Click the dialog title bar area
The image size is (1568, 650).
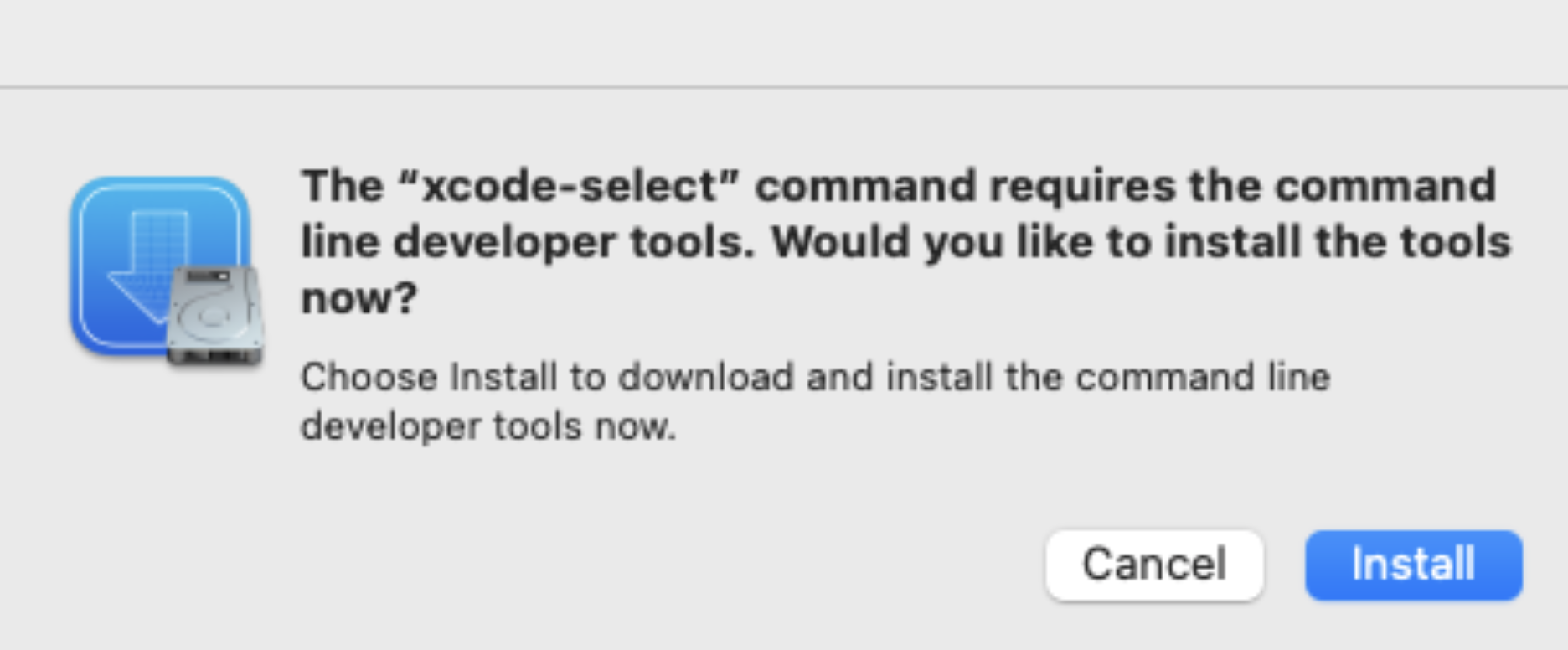tap(784, 42)
